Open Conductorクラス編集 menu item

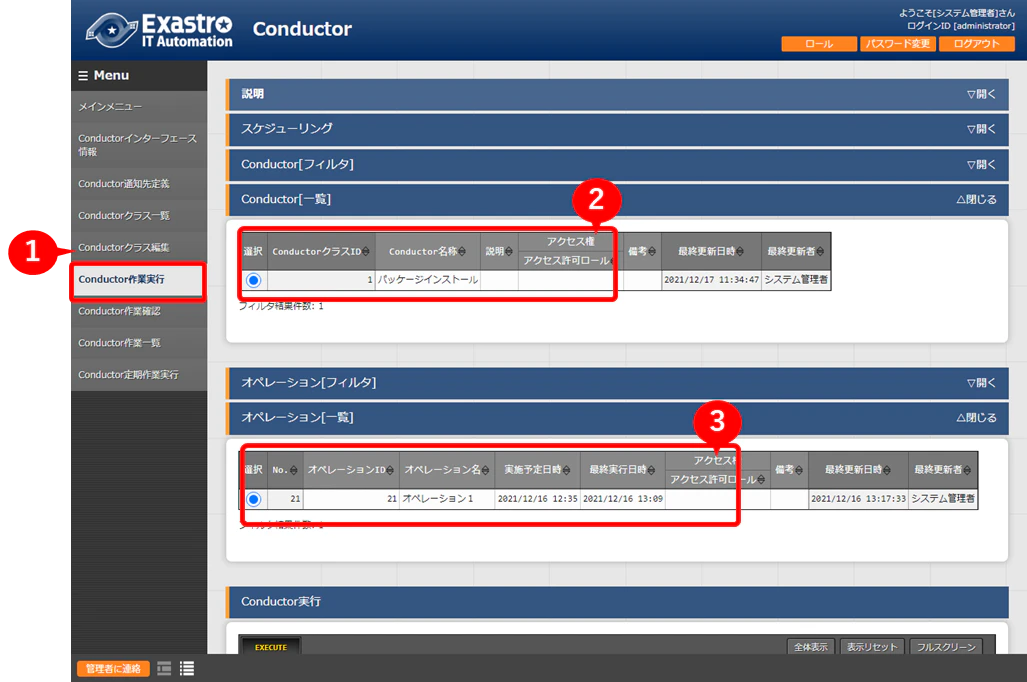point(139,248)
